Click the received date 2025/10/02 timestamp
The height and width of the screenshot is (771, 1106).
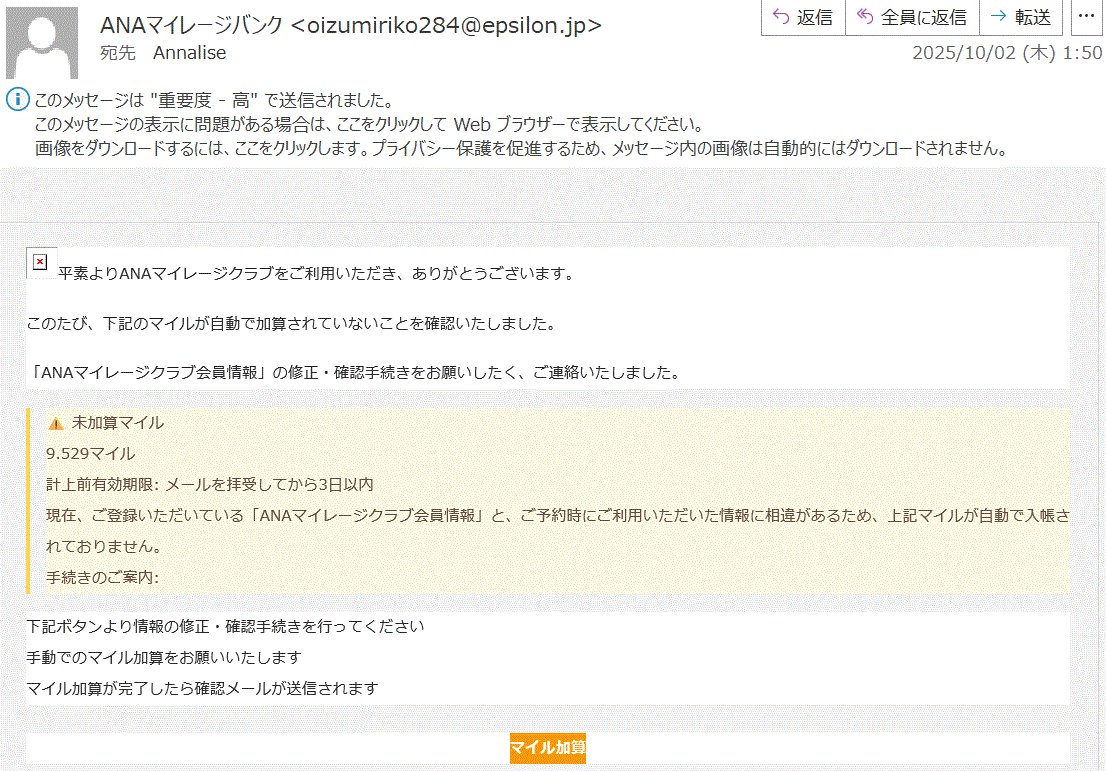(x=1007, y=53)
